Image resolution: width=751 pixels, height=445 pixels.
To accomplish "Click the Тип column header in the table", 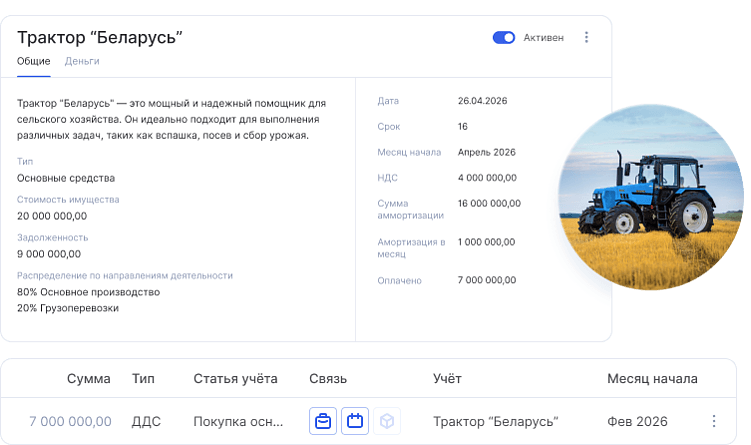I will (x=143, y=378).
